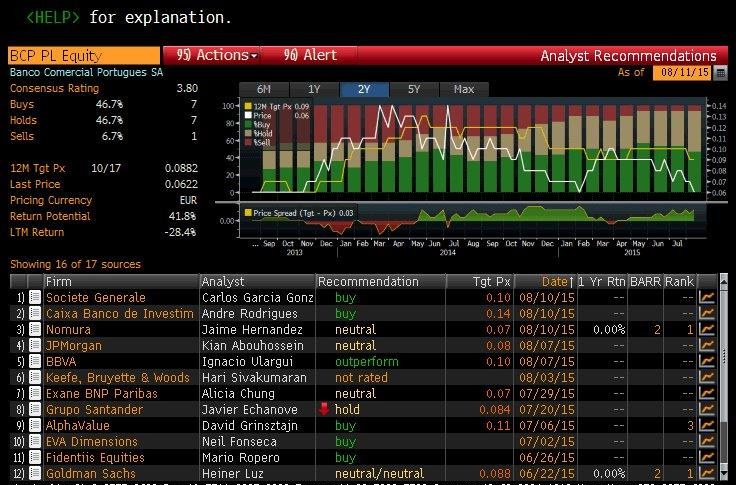Sort table by 1 Yr Rtn column
Screen dimensions: 736x485
pos(602,282)
